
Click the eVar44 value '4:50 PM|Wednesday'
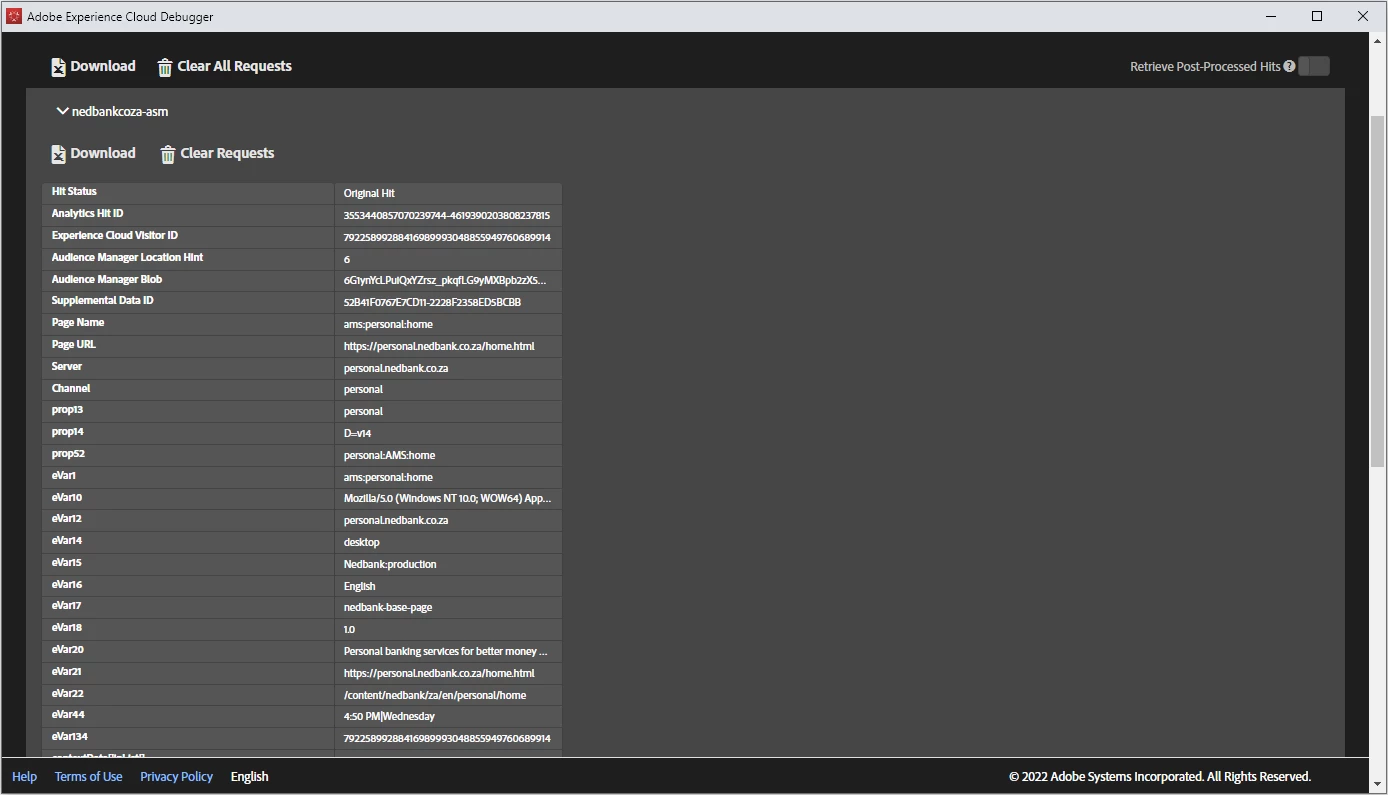point(389,717)
